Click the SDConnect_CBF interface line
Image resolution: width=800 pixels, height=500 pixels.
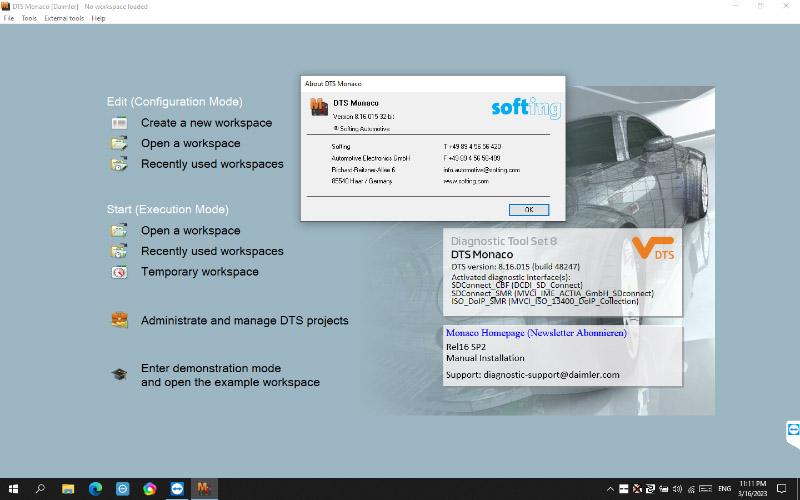517,285
